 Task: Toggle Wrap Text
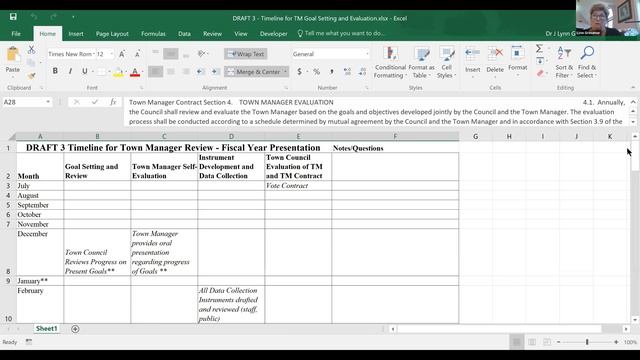245,54
